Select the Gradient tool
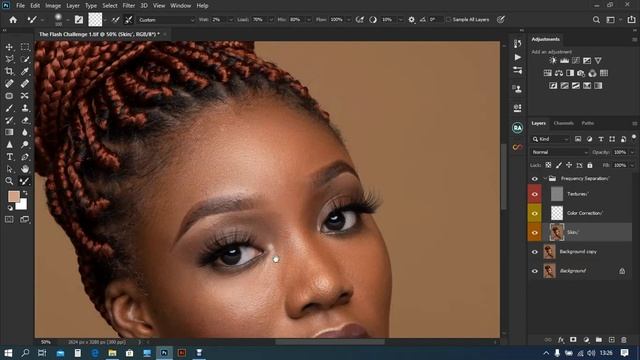The height and width of the screenshot is (360, 640). [9, 132]
